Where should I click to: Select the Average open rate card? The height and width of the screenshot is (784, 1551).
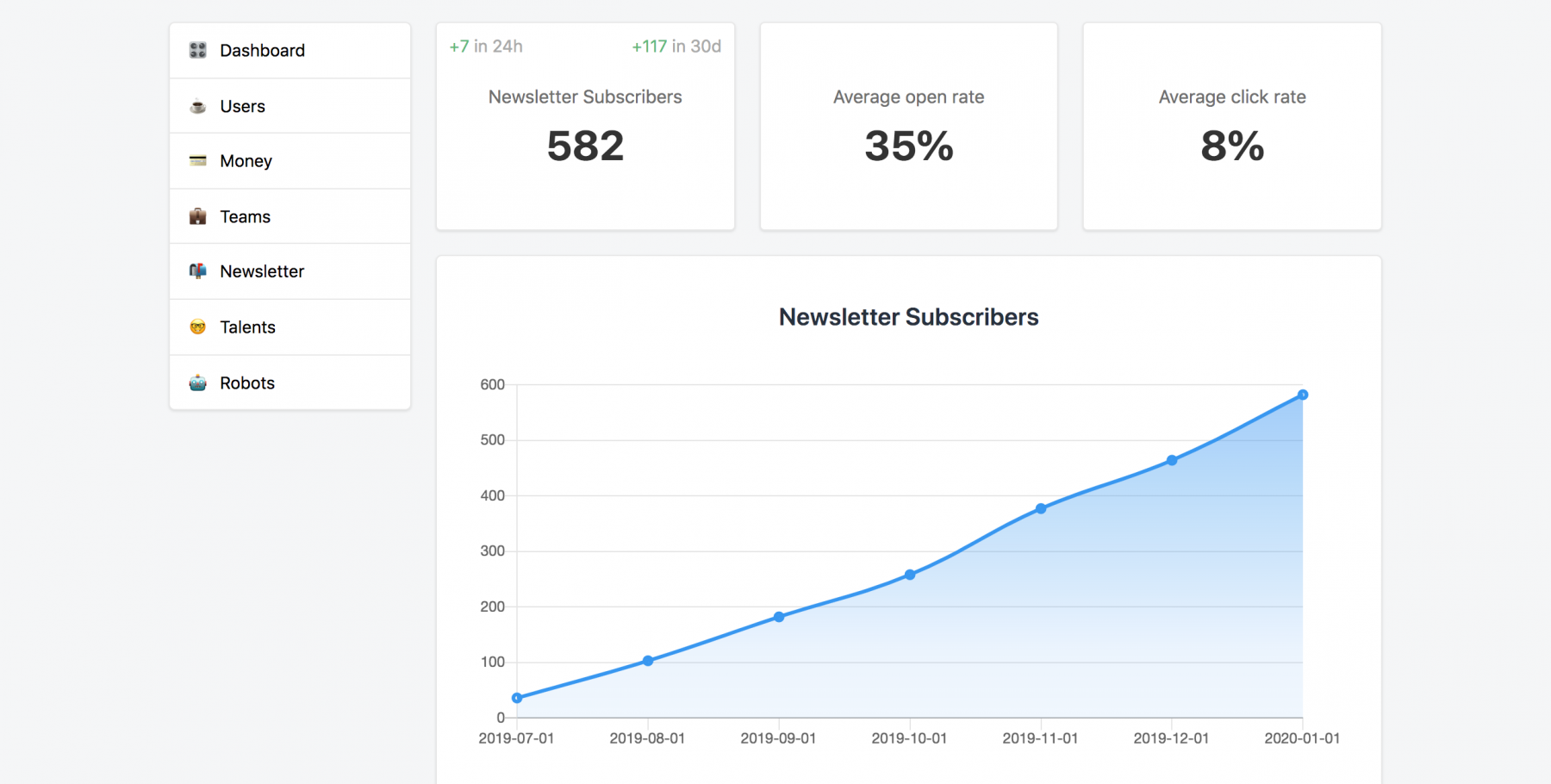coord(908,127)
